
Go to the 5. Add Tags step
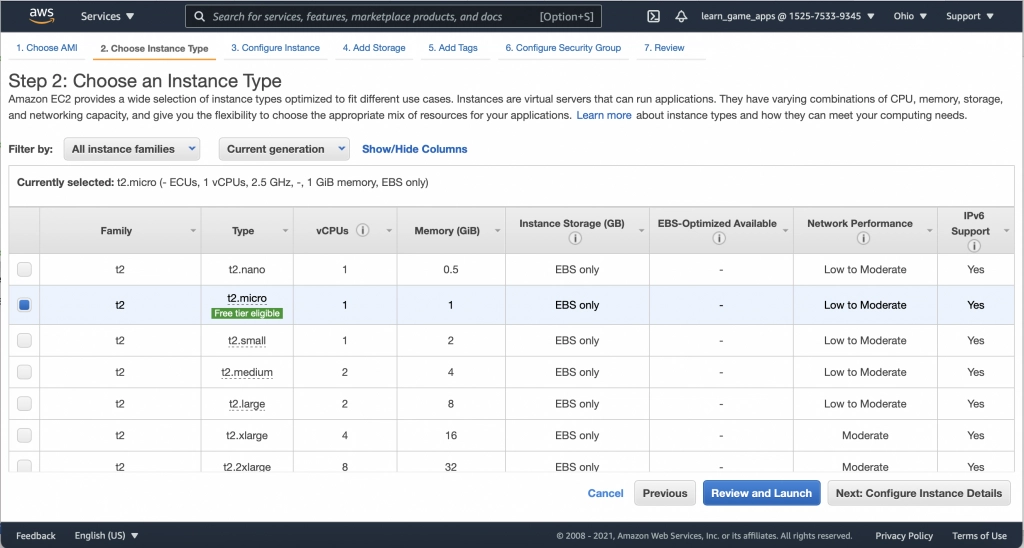(453, 48)
